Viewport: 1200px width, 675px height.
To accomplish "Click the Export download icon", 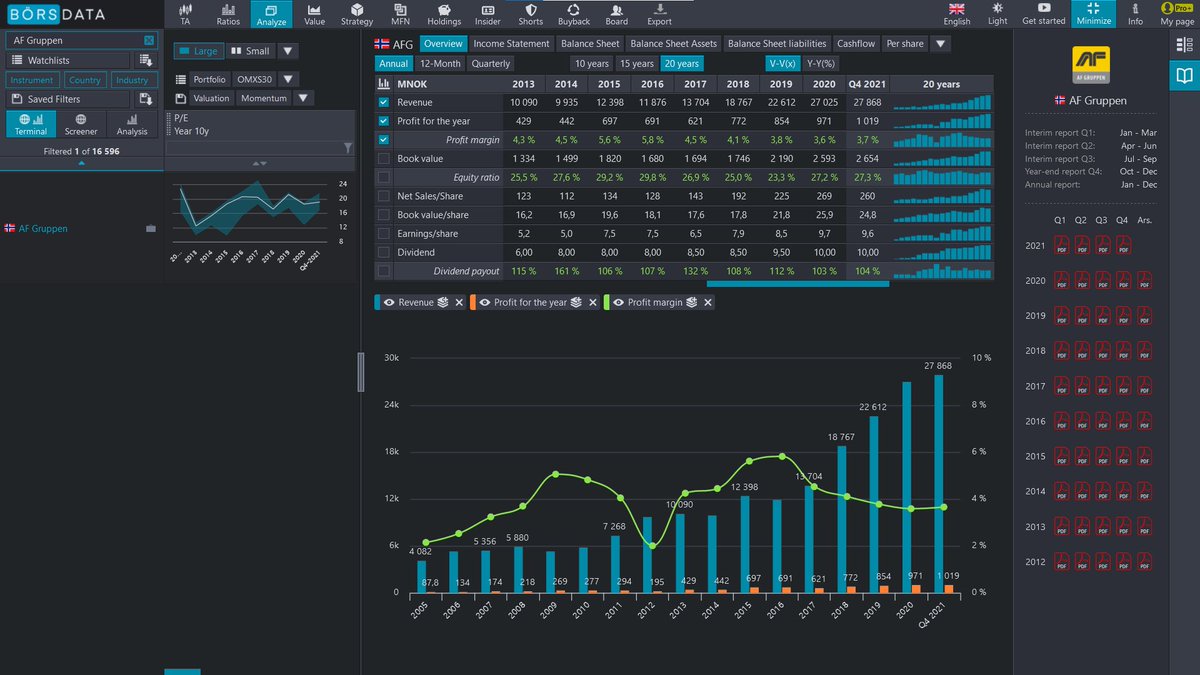I will point(659,9).
